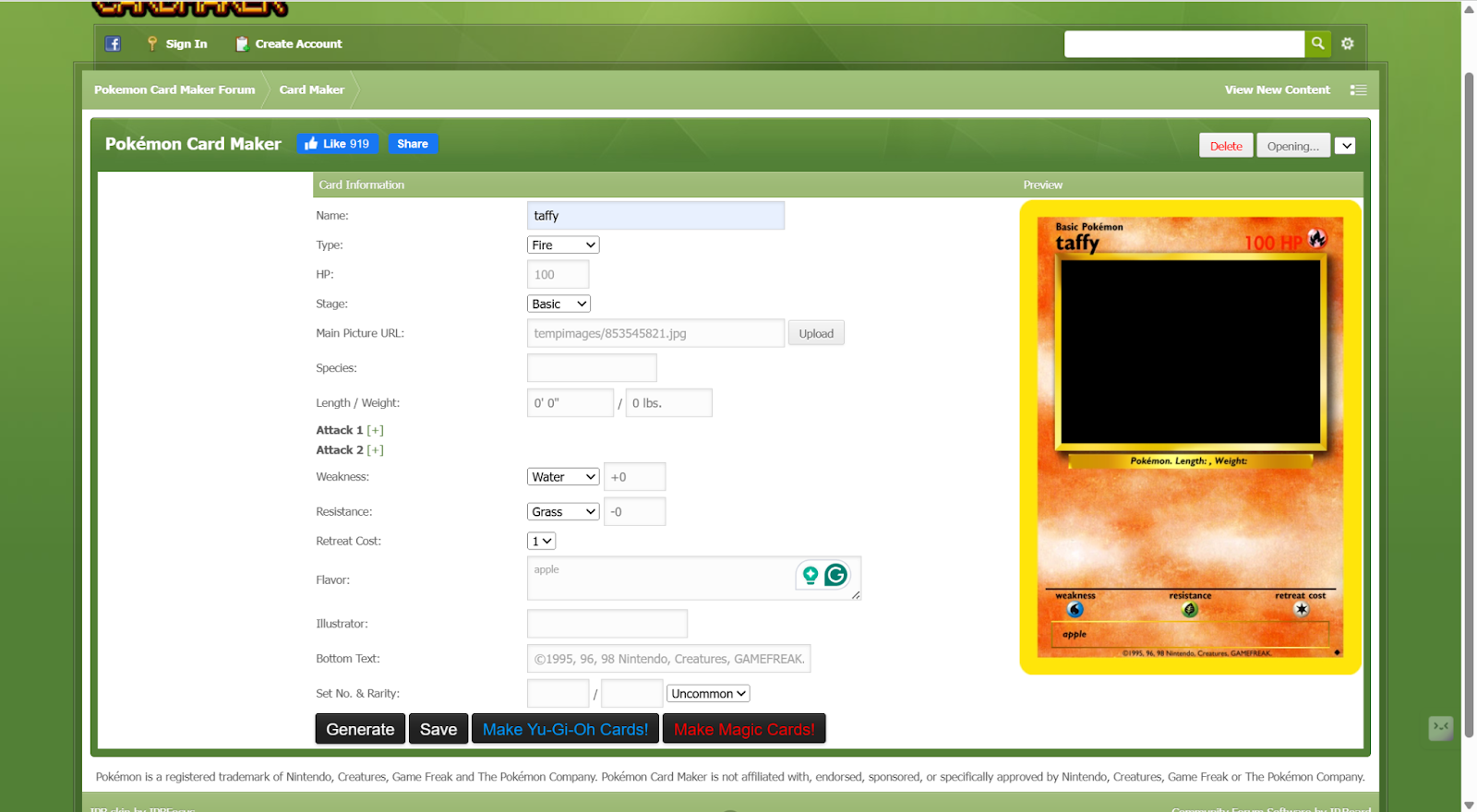The image size is (1477, 812).
Task: Click the Species input field
Action: click(592, 368)
